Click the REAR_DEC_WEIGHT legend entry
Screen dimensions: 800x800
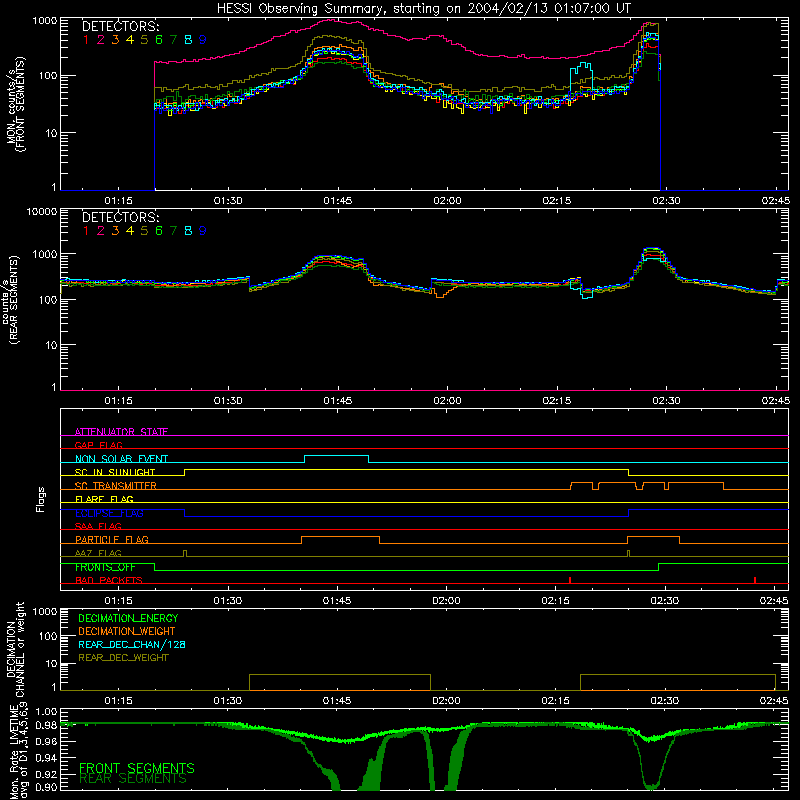(x=123, y=658)
